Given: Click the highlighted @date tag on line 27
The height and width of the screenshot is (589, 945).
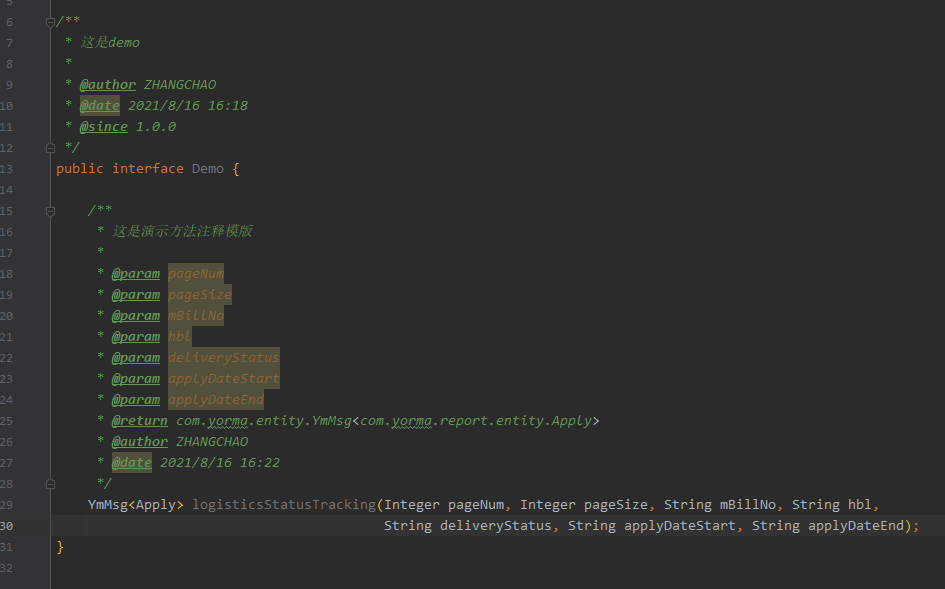Looking at the screenshot, I should pos(132,462).
